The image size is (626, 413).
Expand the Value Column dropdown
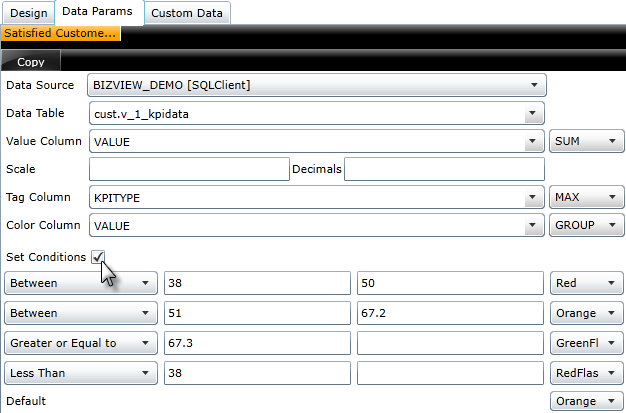(317, 141)
